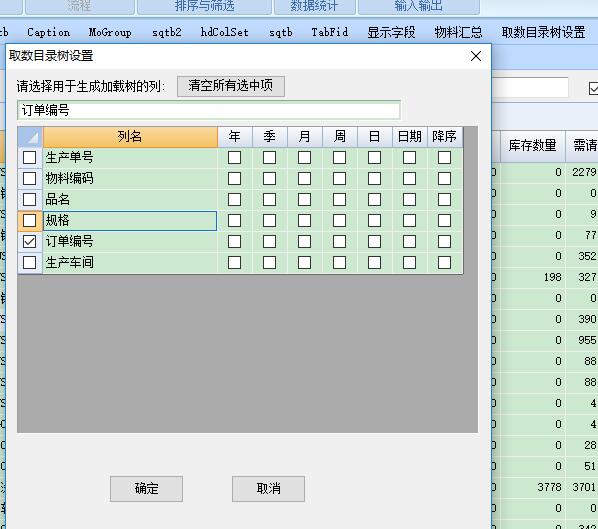Select the 订单编号 column name cell
598x529 pixels.
tap(130, 241)
